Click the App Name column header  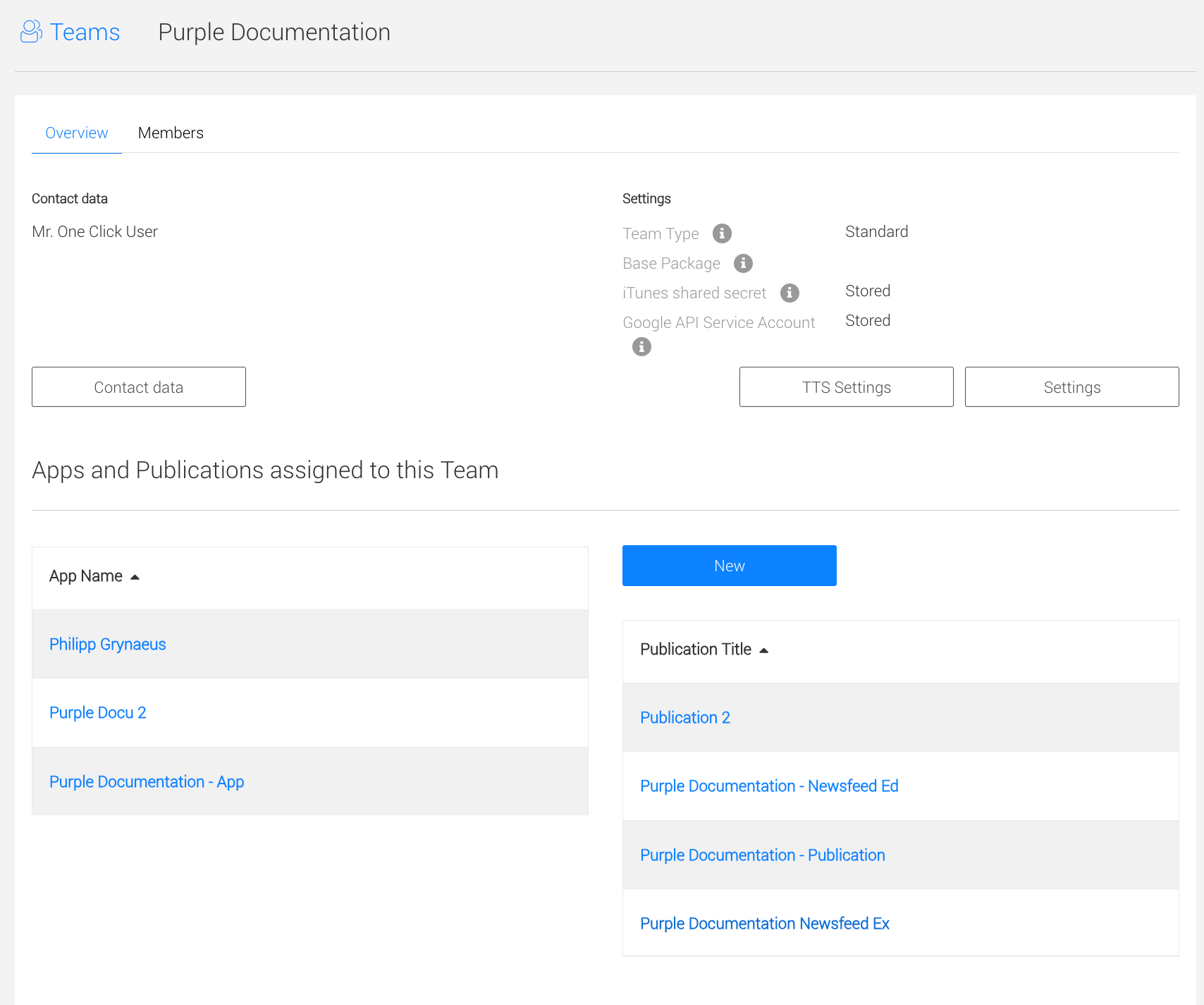[x=86, y=576]
